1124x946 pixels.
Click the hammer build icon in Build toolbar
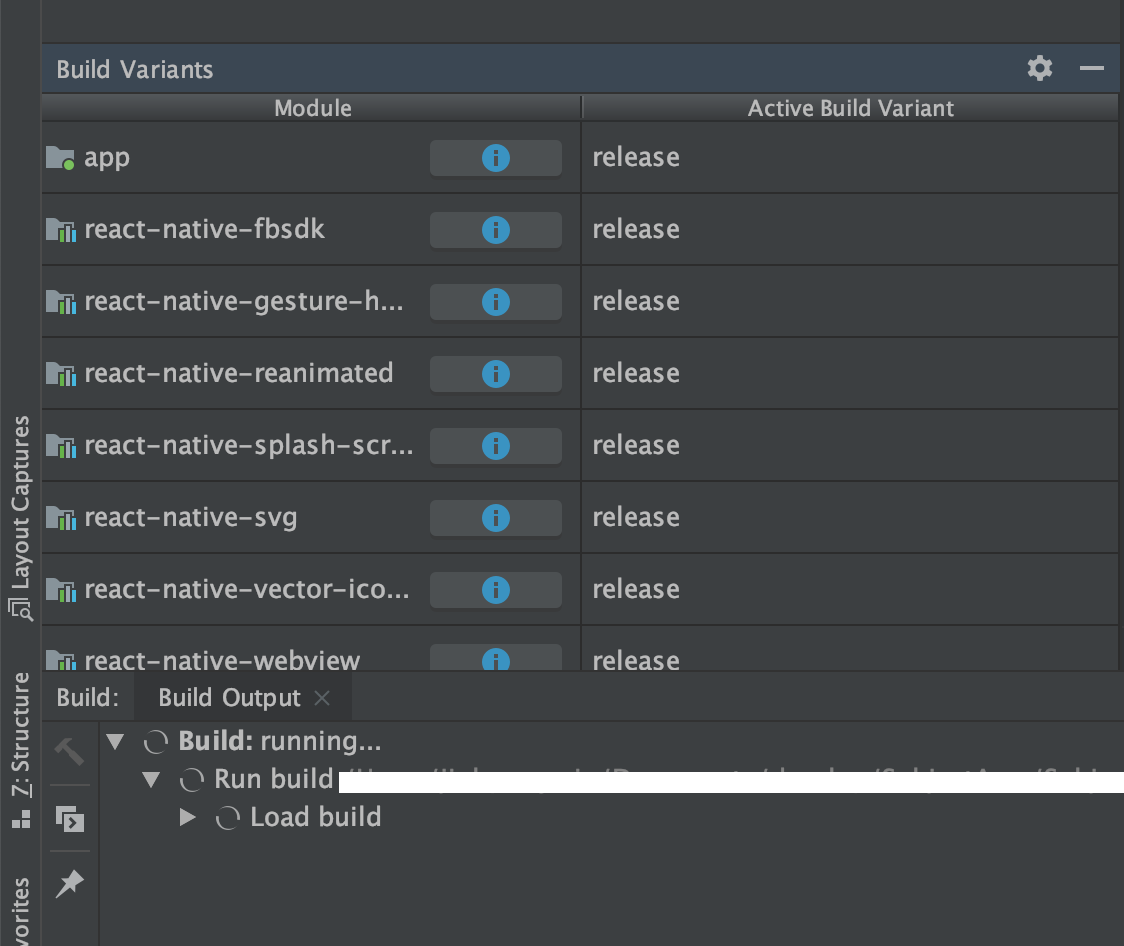[70, 752]
